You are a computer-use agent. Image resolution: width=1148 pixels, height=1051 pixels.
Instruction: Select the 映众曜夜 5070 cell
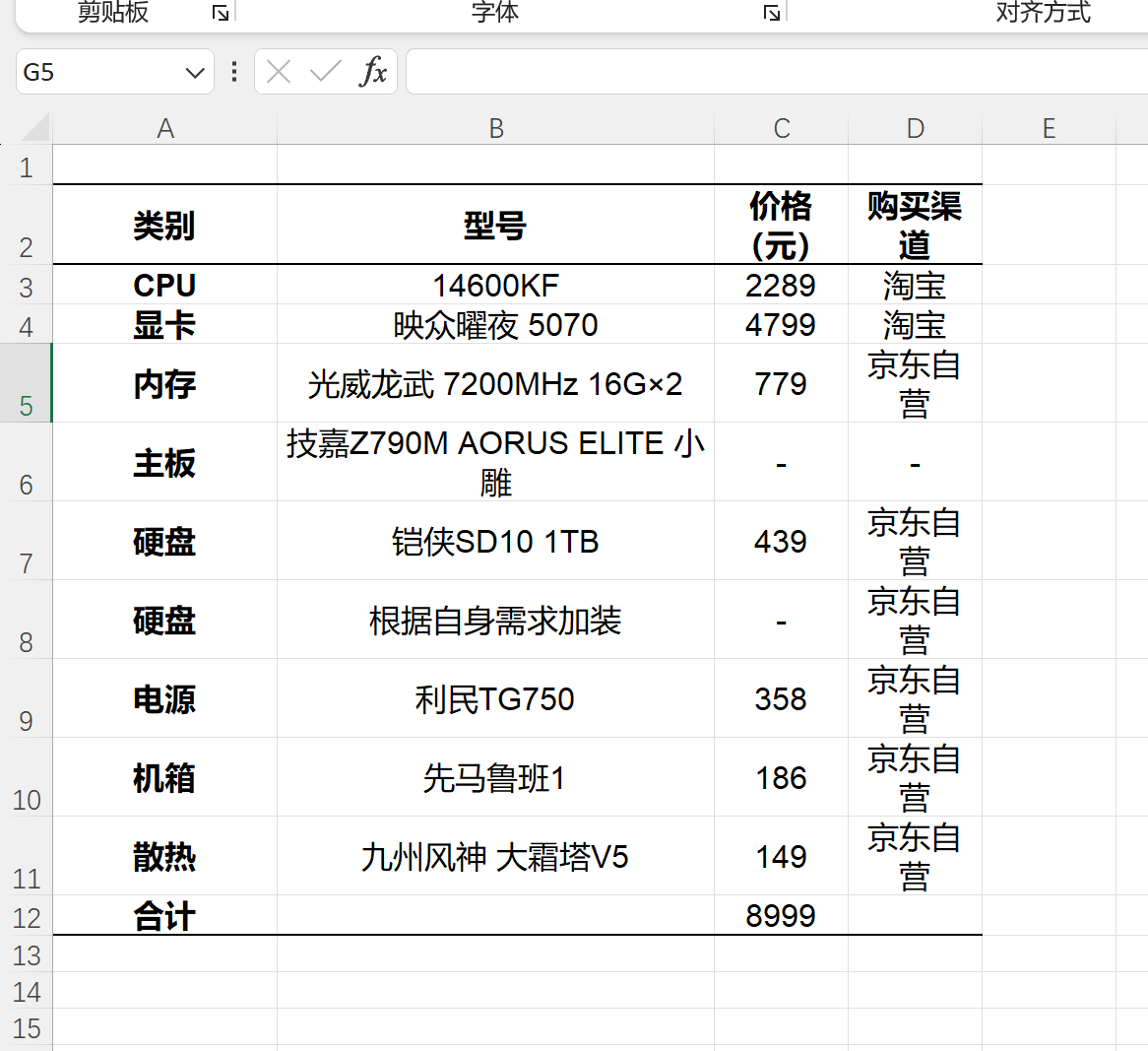(495, 324)
